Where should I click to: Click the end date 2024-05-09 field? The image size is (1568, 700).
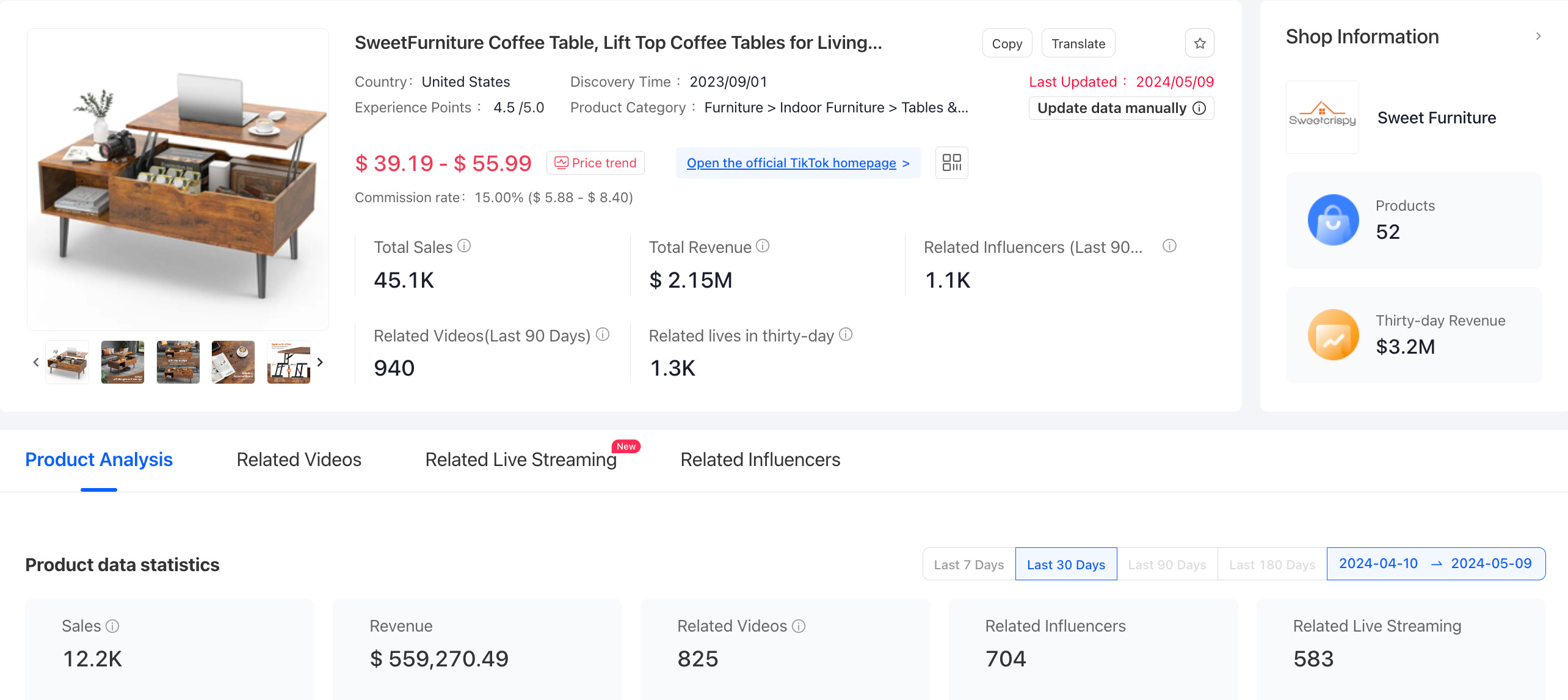click(x=1491, y=563)
